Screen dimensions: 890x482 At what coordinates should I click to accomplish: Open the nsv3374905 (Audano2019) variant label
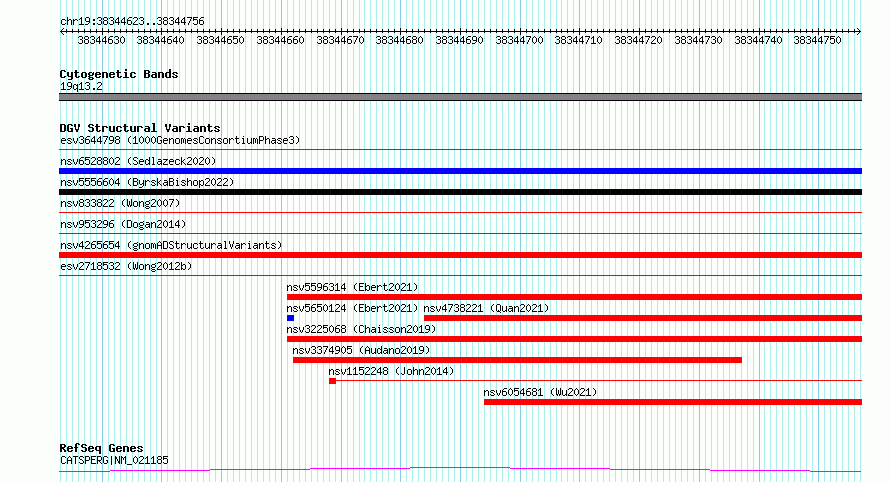(361, 350)
